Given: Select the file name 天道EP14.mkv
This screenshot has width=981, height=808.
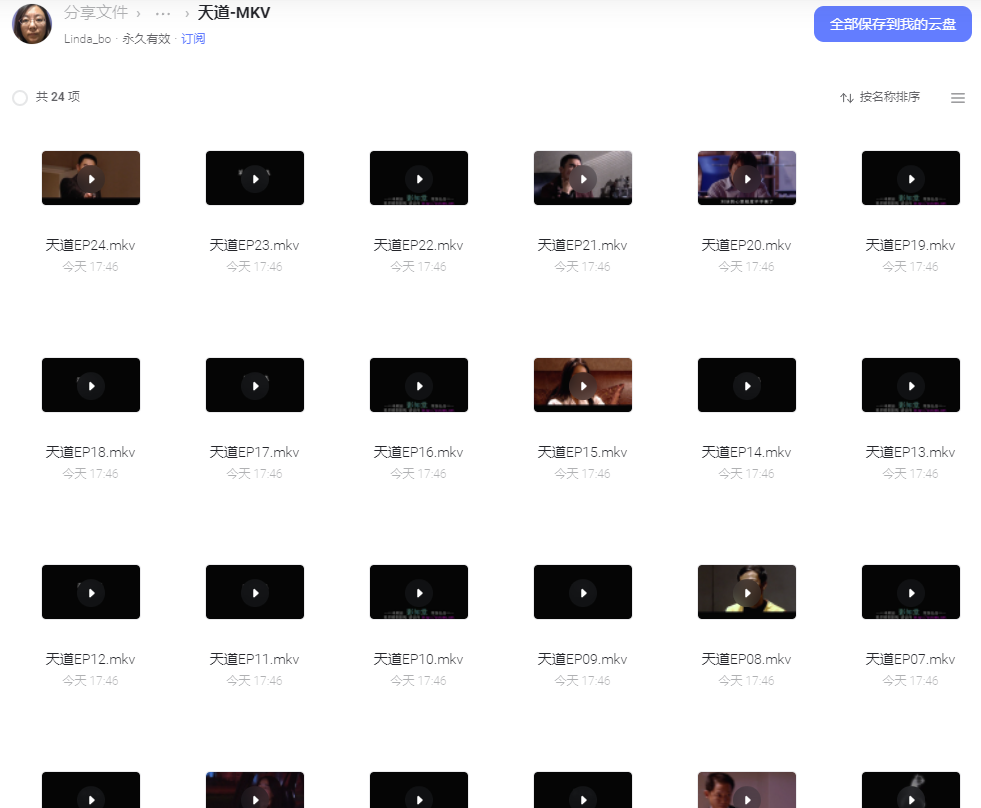Looking at the screenshot, I should (x=746, y=453).
